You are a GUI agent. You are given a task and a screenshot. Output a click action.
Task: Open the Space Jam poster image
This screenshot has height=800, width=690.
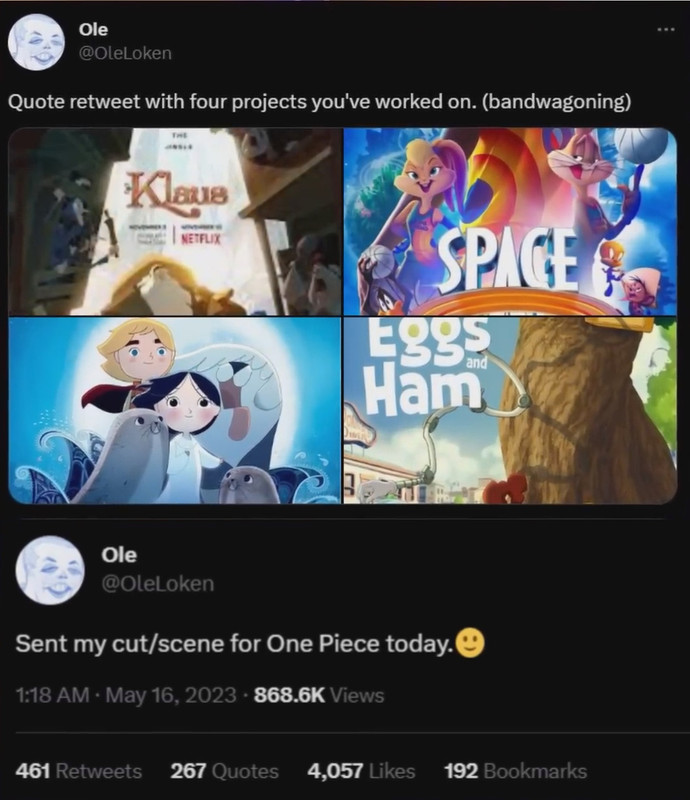pos(510,221)
